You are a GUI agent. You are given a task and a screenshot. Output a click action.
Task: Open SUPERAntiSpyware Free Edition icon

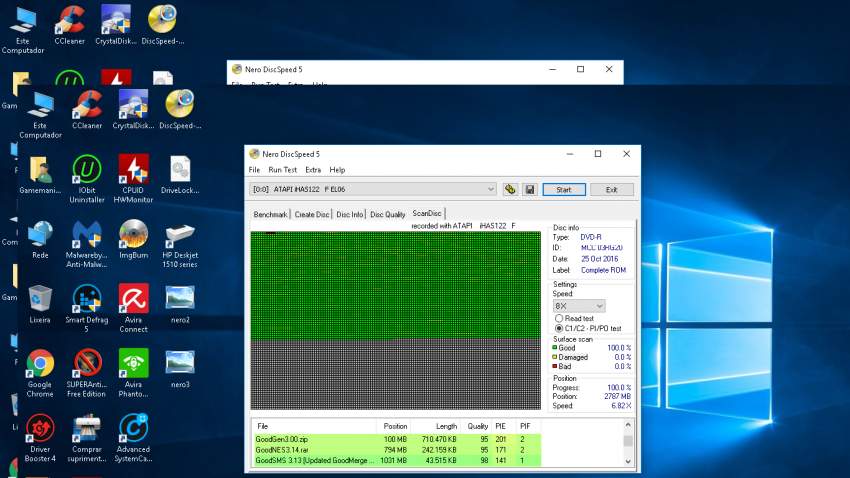87,373
